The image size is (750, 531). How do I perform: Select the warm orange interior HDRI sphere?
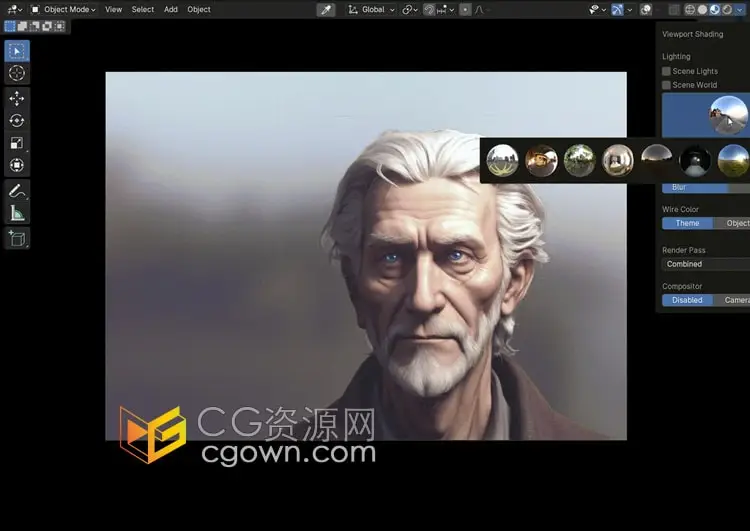(x=541, y=161)
